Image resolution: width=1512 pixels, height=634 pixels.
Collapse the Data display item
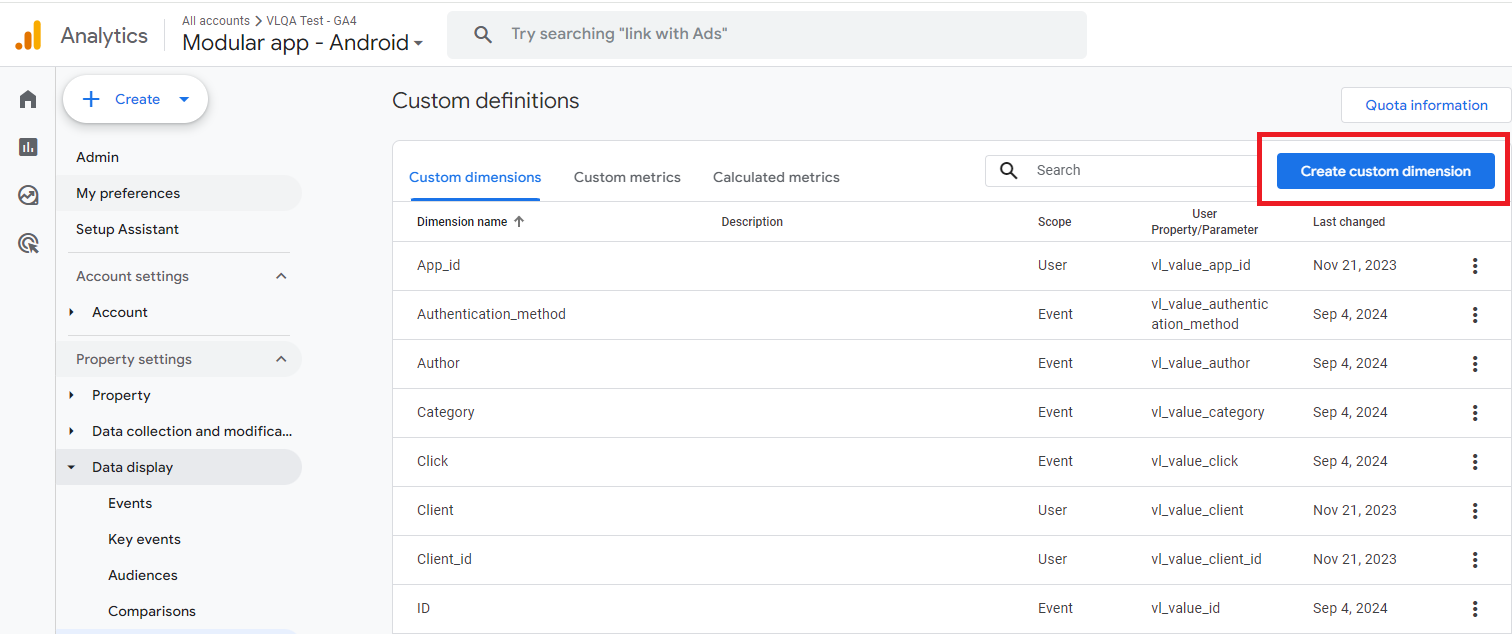click(72, 467)
